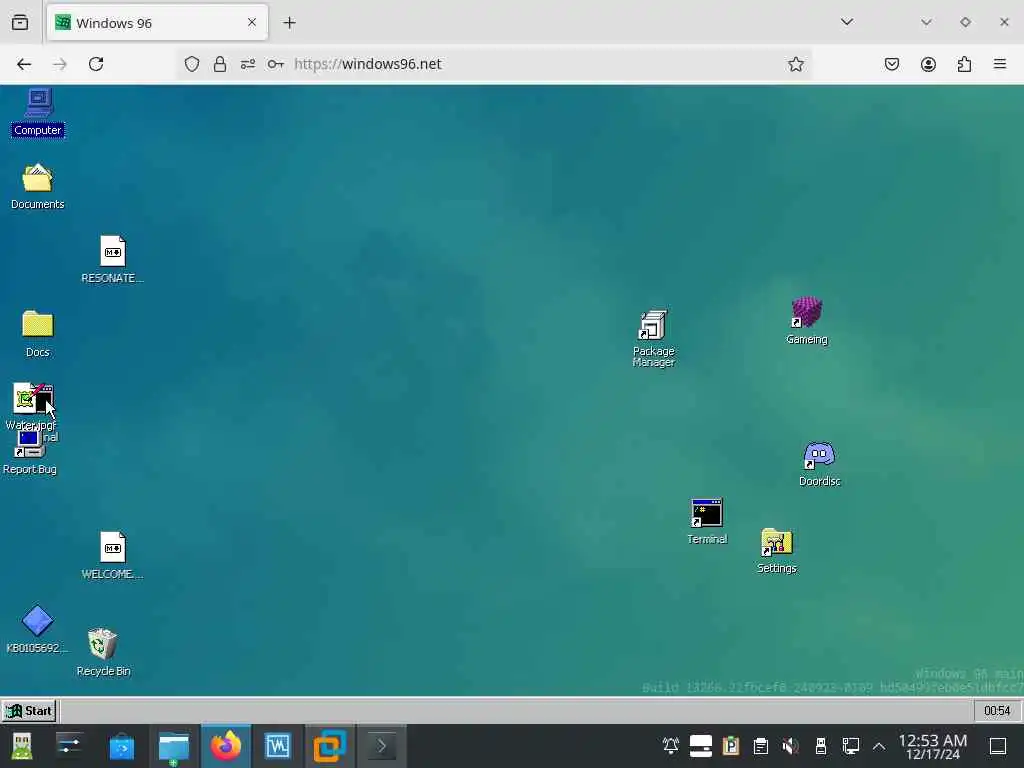Image resolution: width=1024 pixels, height=768 pixels.
Task: Close the Windows 96 tab
Action: (252, 23)
